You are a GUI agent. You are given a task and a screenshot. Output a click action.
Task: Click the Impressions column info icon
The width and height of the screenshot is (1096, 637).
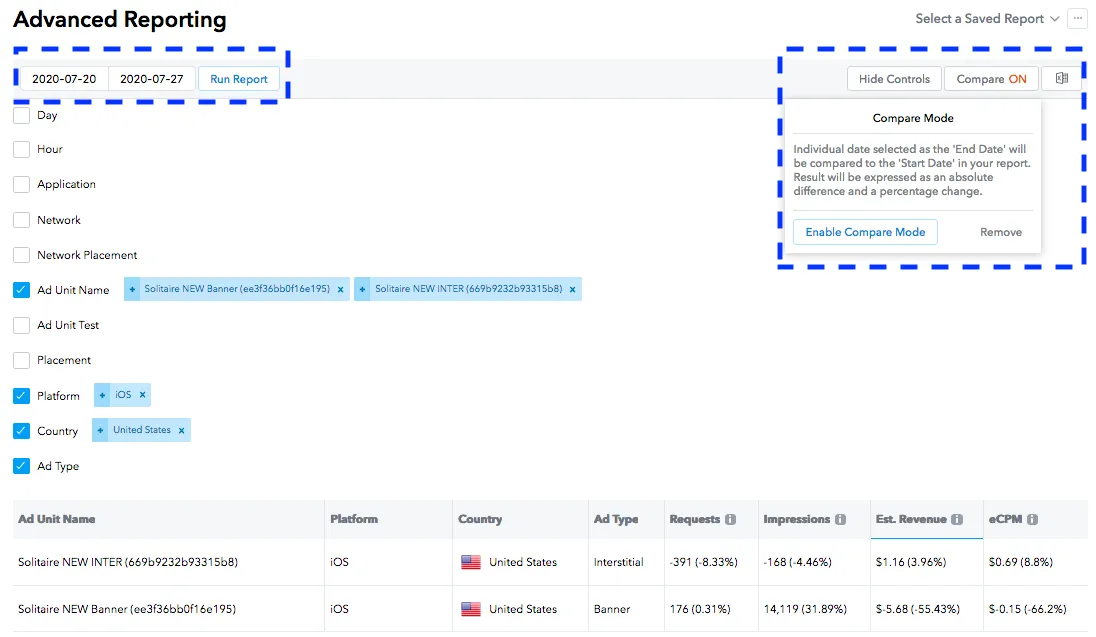pos(840,519)
